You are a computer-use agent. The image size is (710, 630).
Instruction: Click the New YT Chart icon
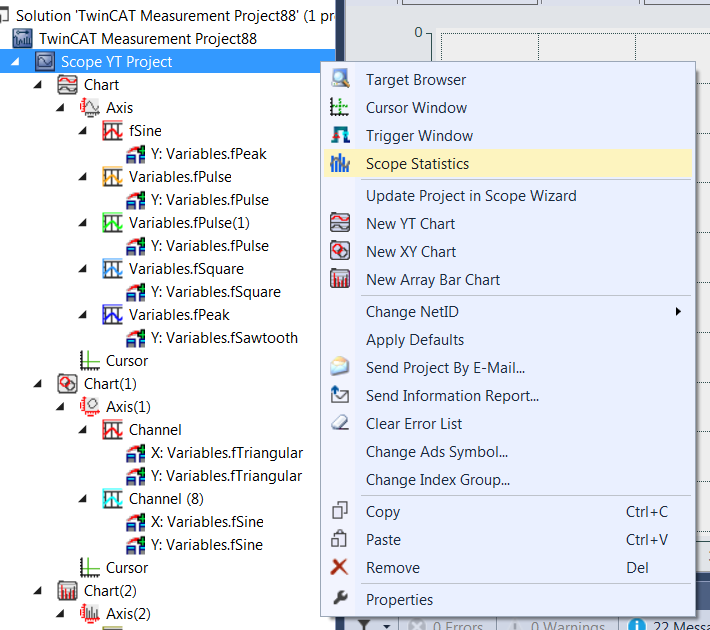[340, 223]
